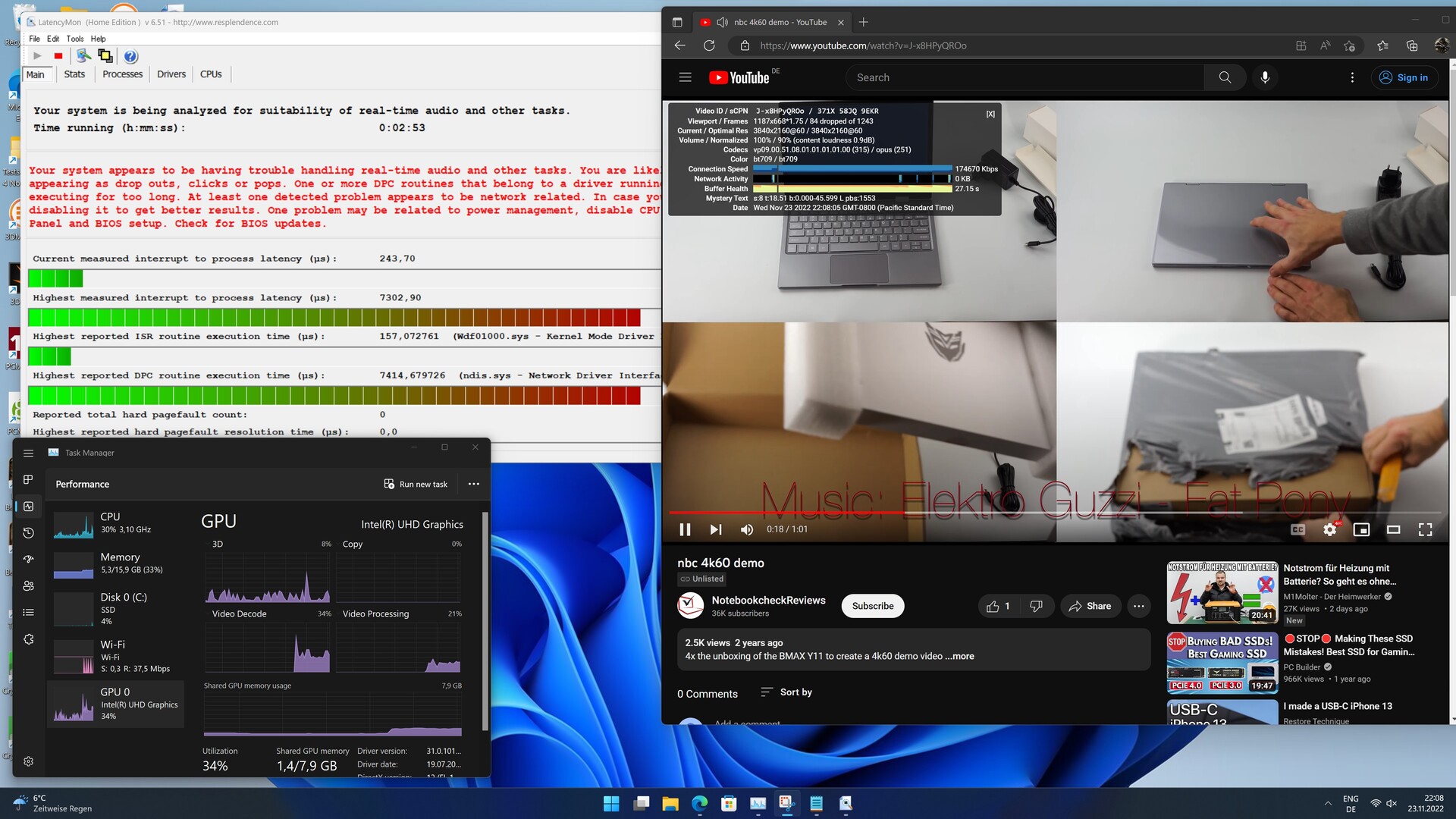Click the YouTube search input field
The height and width of the screenshot is (819, 1456).
pyautogui.click(x=1024, y=77)
